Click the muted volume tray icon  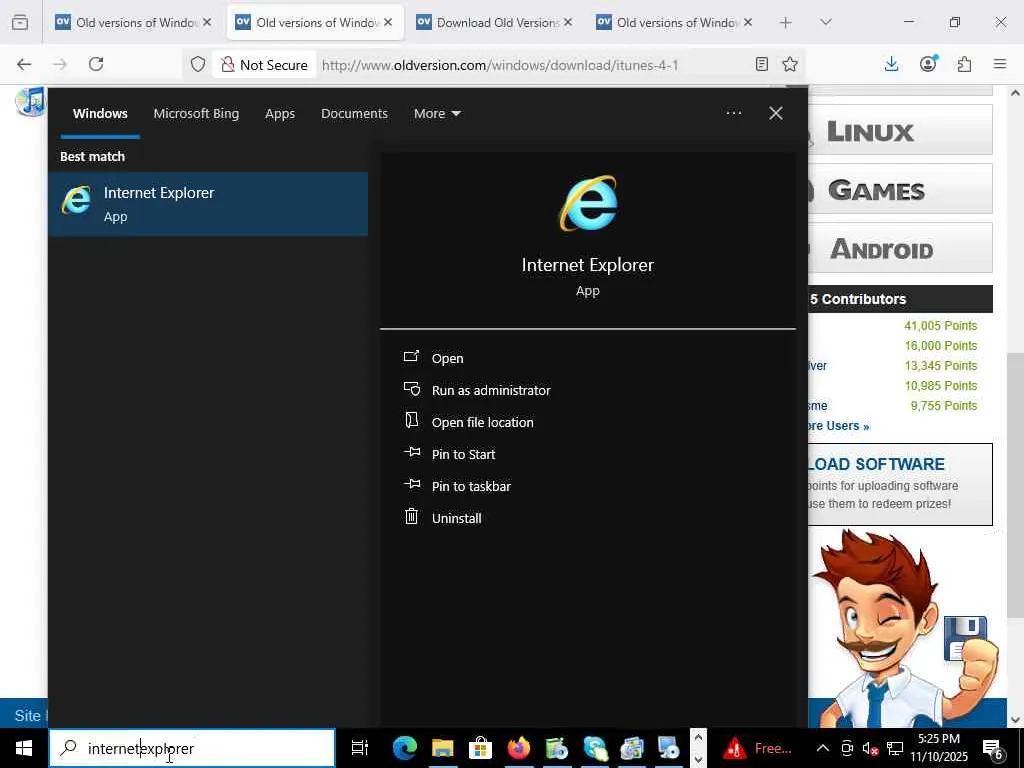(x=870, y=748)
